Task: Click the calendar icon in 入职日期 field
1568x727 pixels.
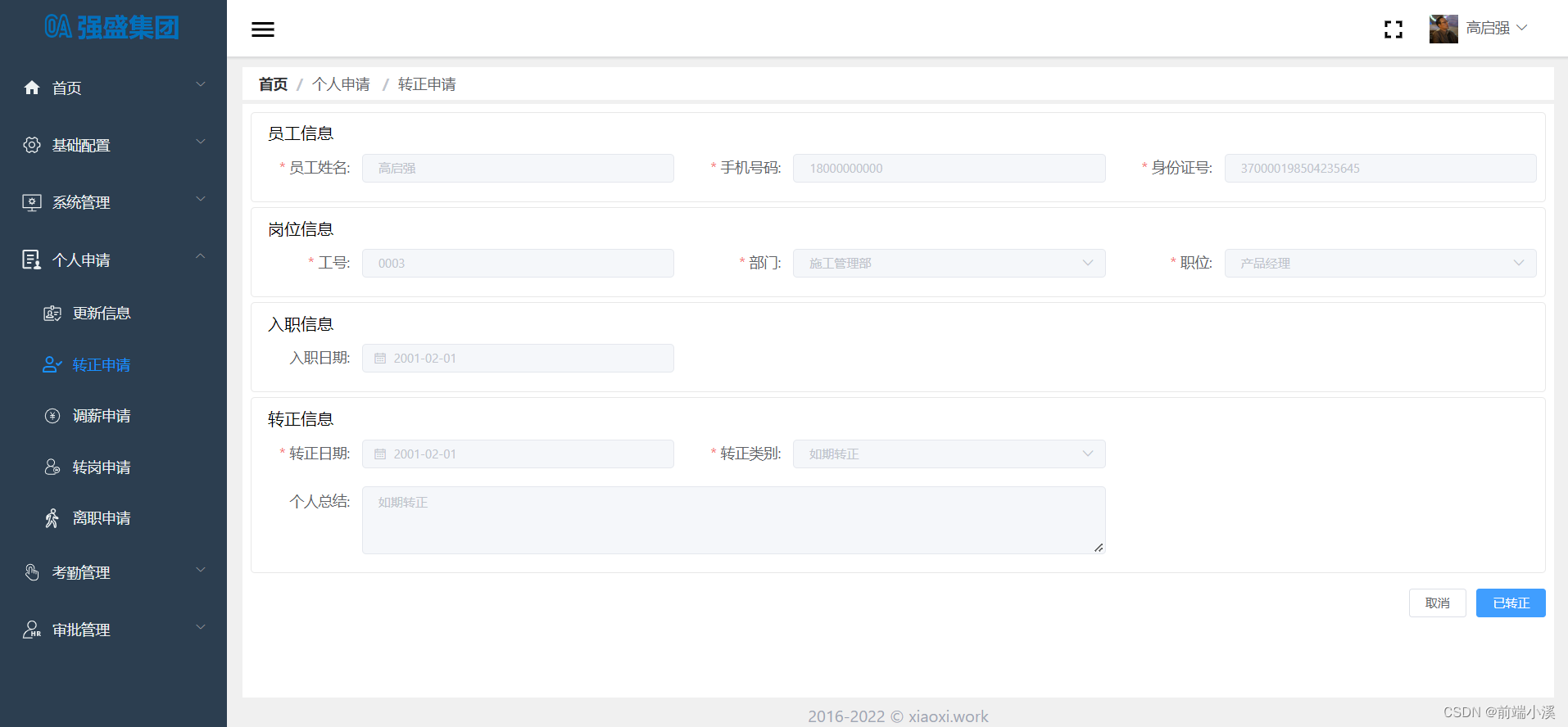Action: [380, 359]
